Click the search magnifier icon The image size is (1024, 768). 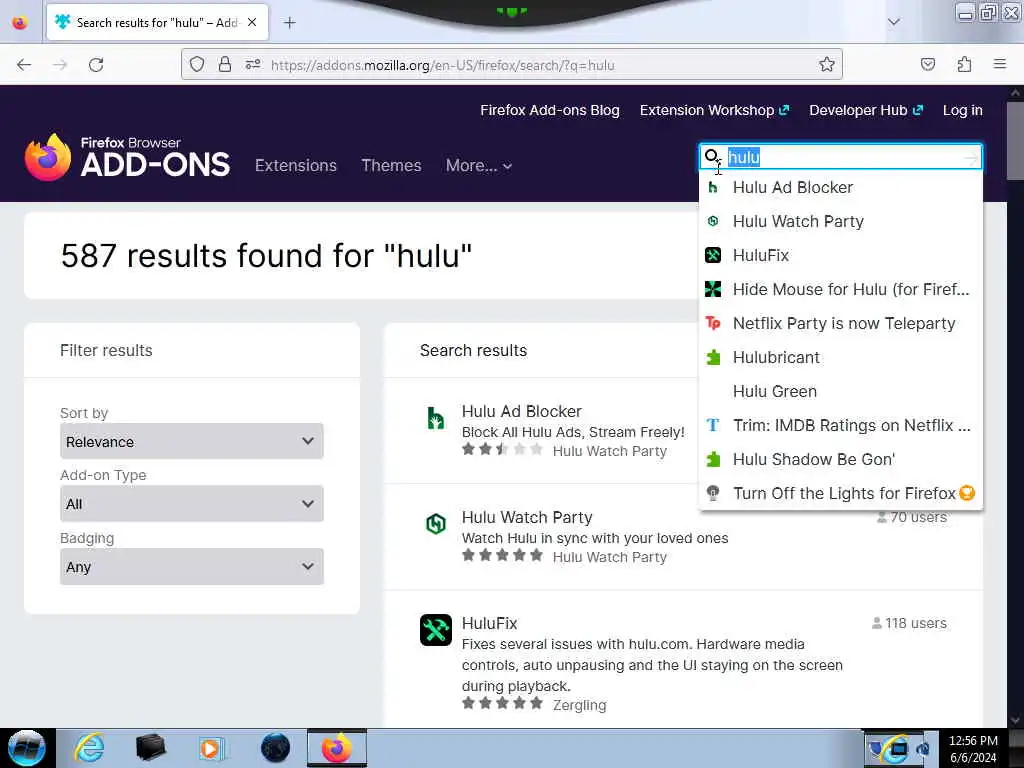tap(712, 157)
